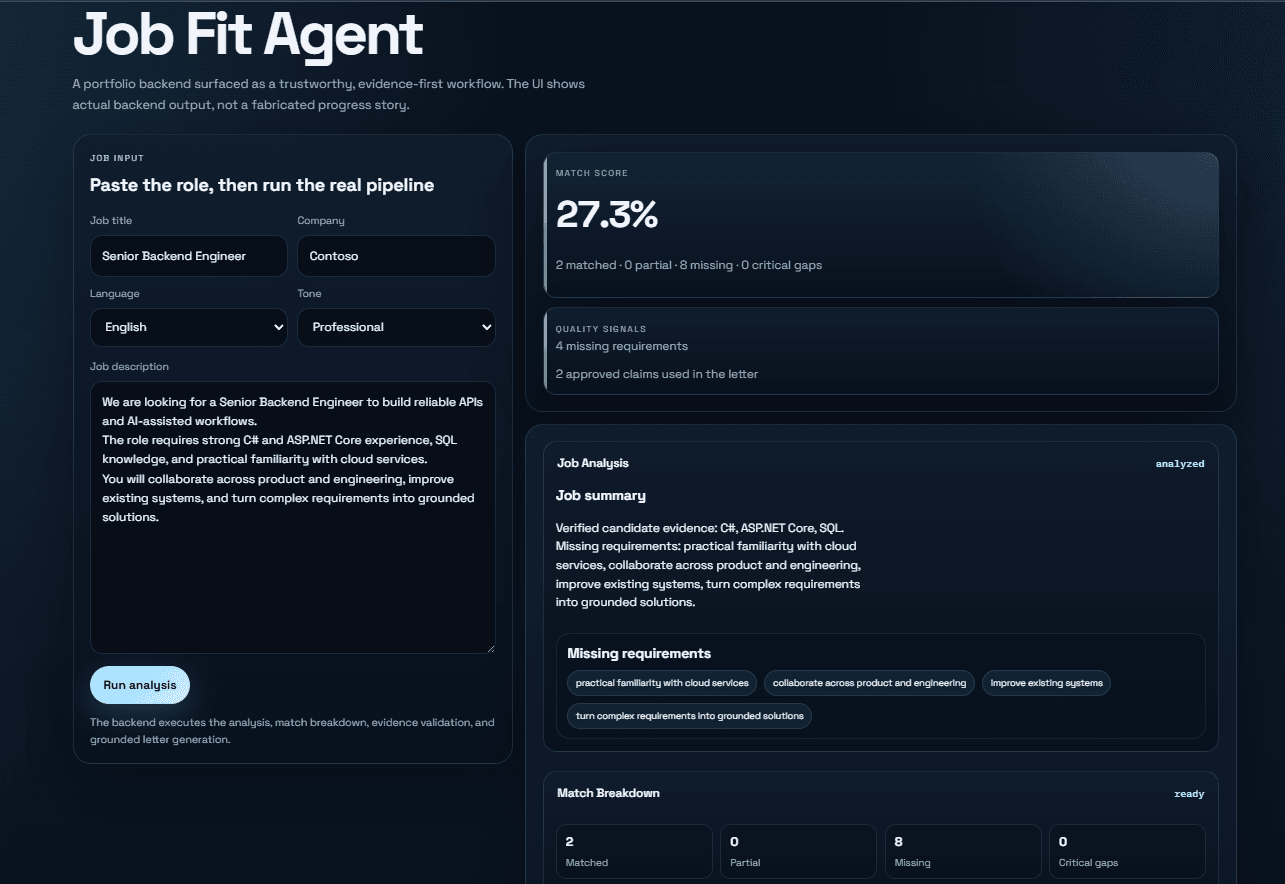
Task: Click the 'Job summary' subheading
Action: 601,496
